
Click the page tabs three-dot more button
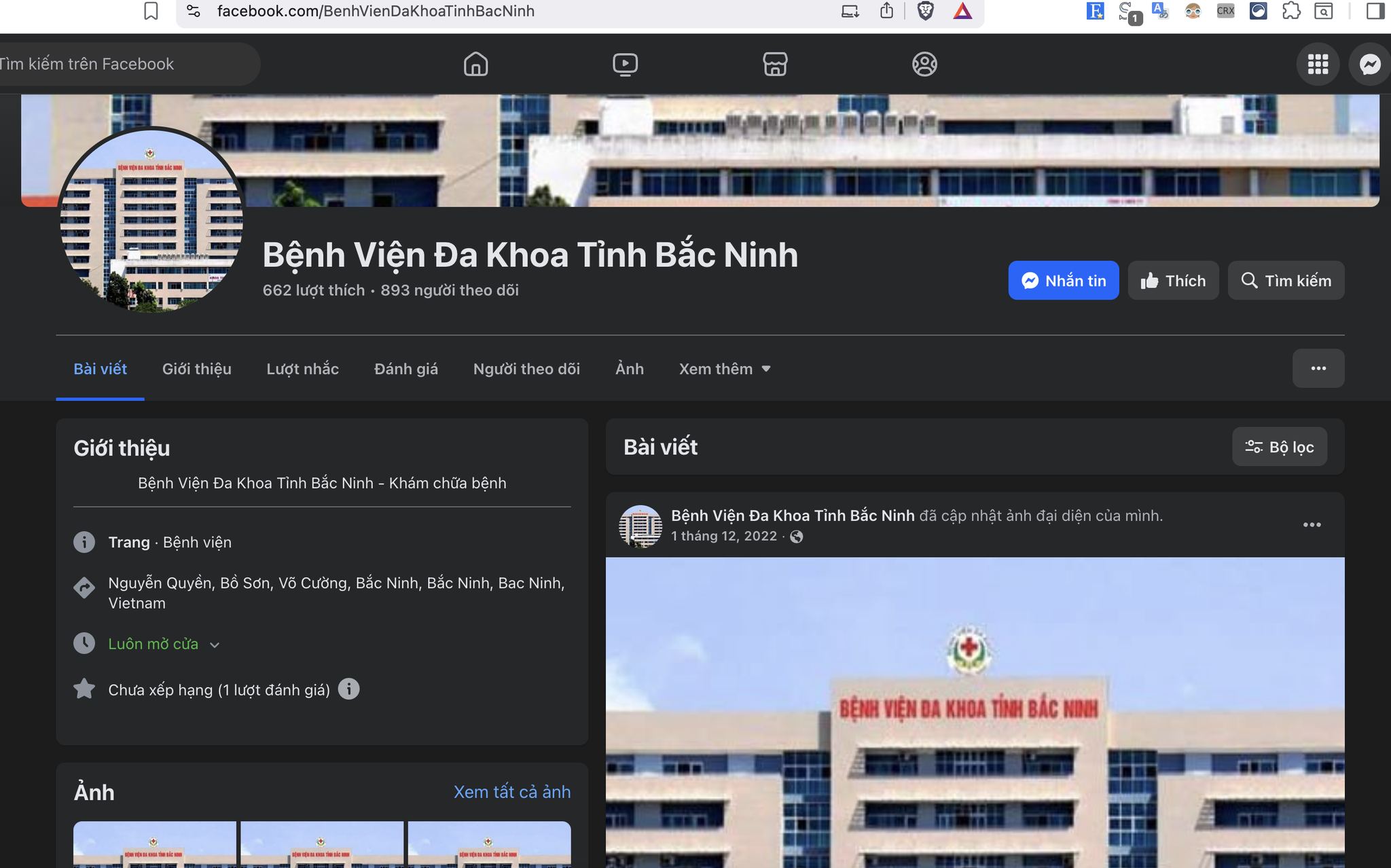click(1318, 368)
